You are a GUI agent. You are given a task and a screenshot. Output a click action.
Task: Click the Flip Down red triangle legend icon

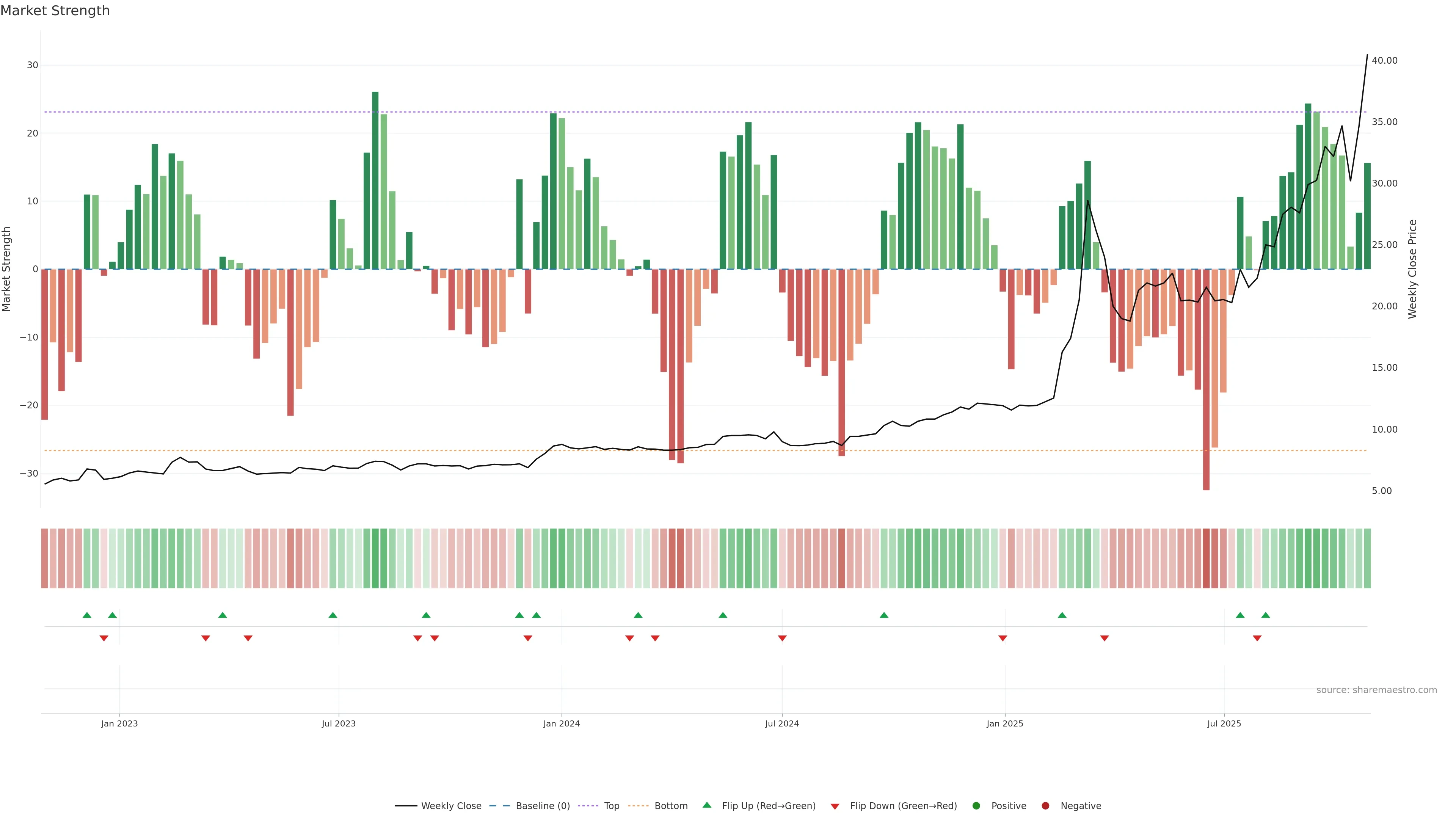(x=835, y=806)
